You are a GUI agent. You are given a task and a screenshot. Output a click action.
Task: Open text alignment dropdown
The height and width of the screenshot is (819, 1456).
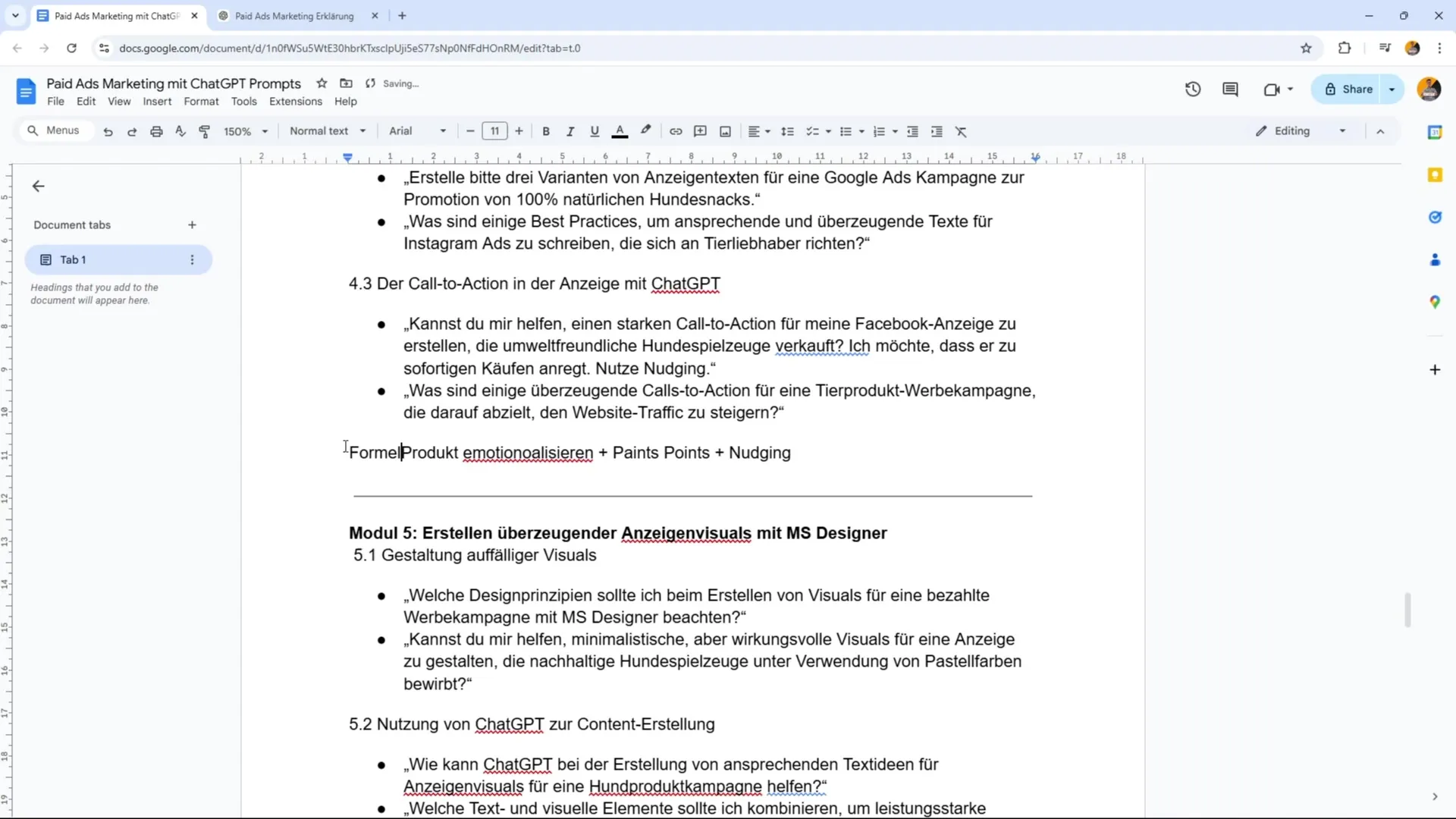759,131
